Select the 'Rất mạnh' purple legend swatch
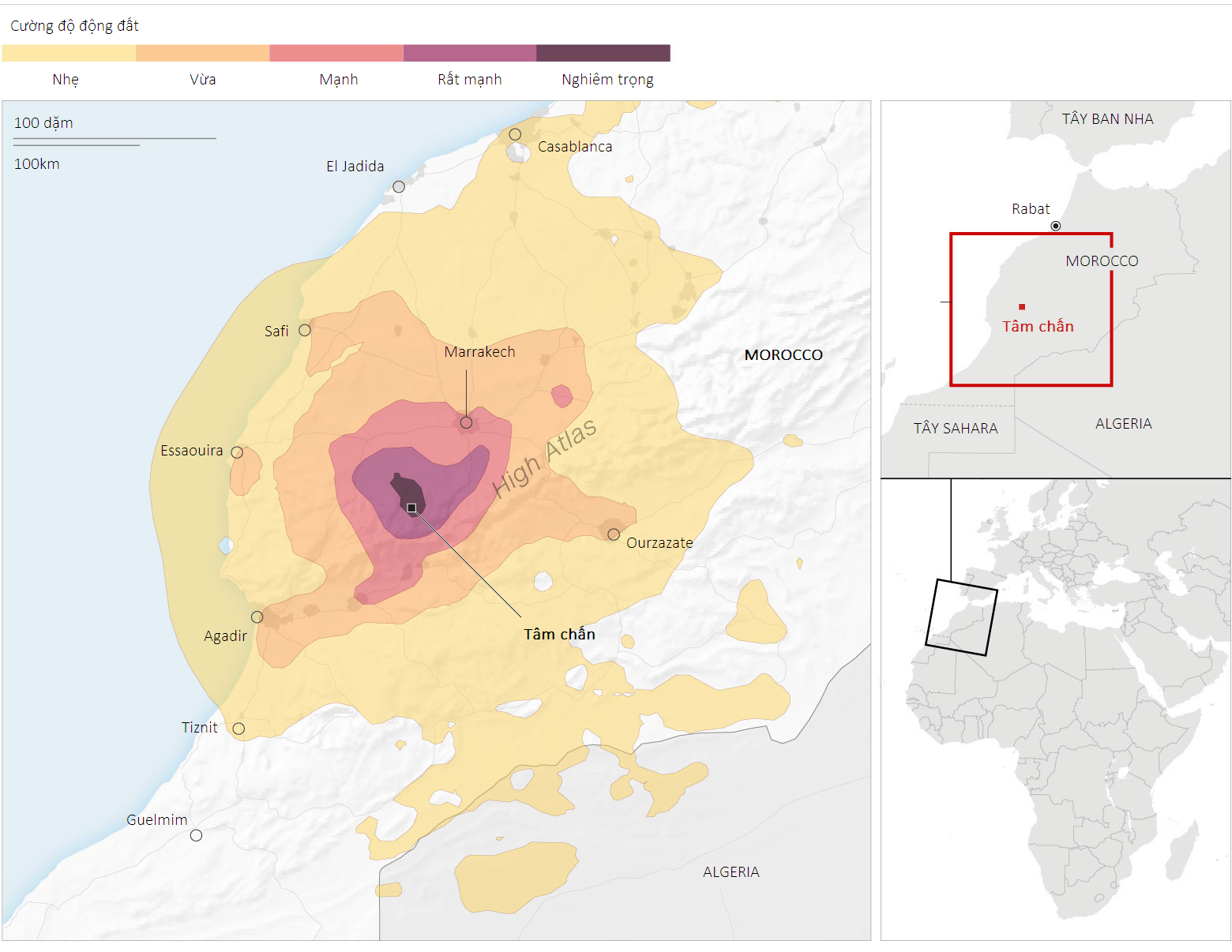1232x952 pixels. pos(470,53)
